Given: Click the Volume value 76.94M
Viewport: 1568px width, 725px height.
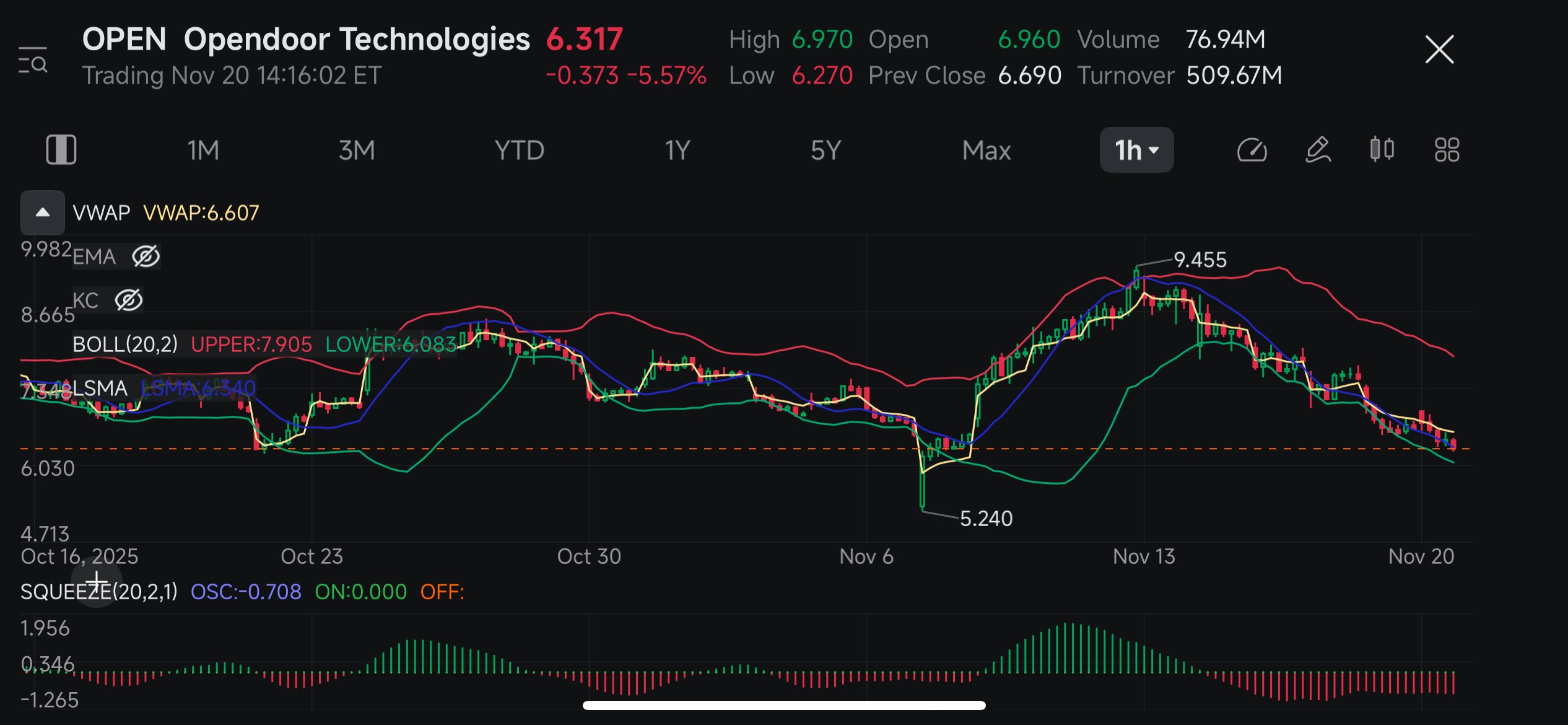Looking at the screenshot, I should (1226, 40).
